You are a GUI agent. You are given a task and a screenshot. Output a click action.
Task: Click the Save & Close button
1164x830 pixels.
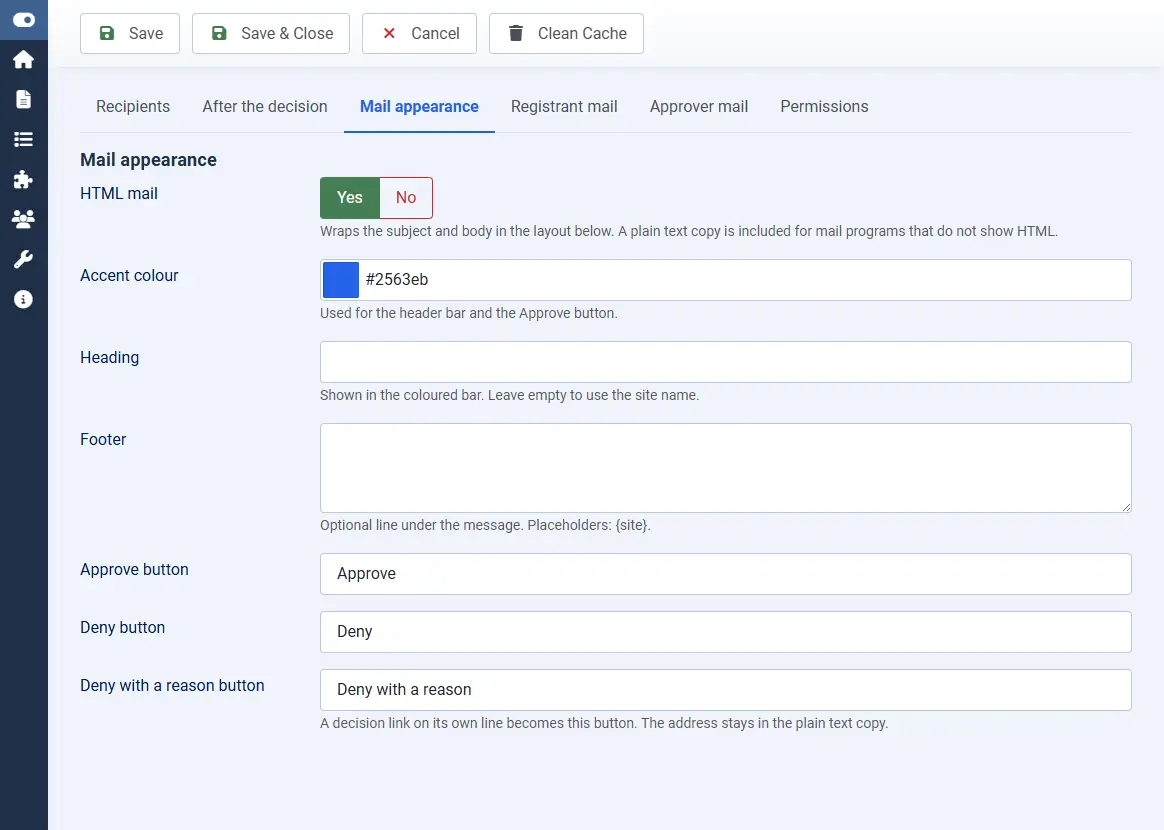click(x=271, y=33)
